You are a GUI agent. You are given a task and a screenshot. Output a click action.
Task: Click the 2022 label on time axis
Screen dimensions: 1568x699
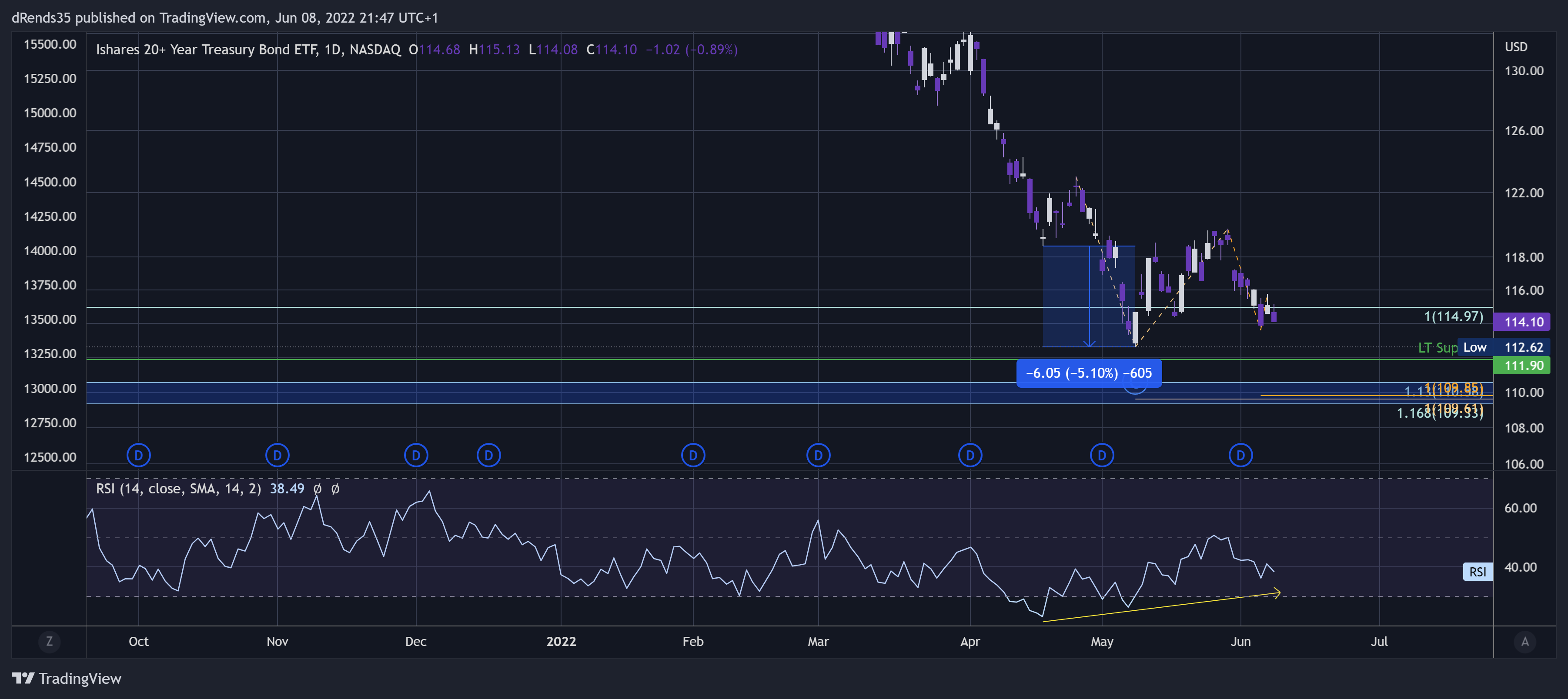pos(561,641)
